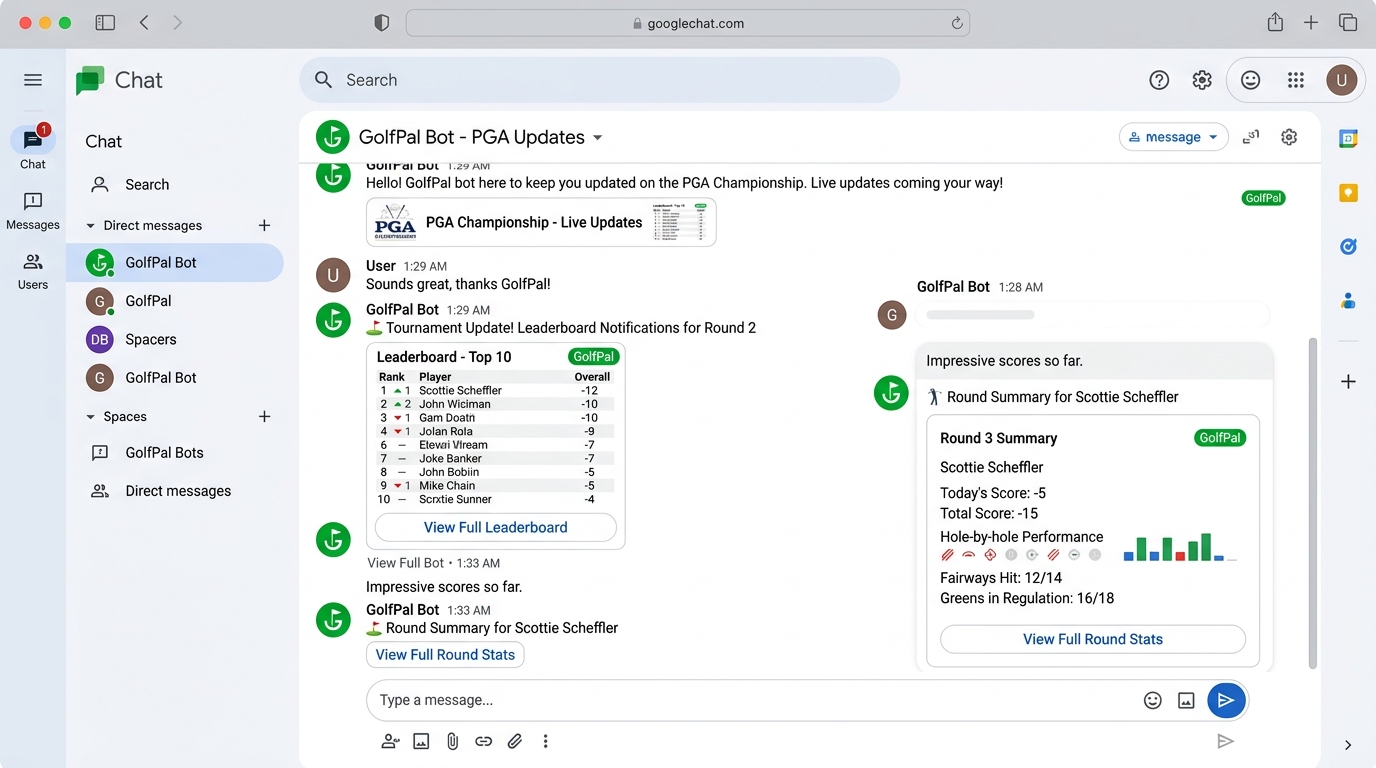Click Scottie Scheffler leaderboard row
The height and width of the screenshot is (768, 1376).
[495, 391]
